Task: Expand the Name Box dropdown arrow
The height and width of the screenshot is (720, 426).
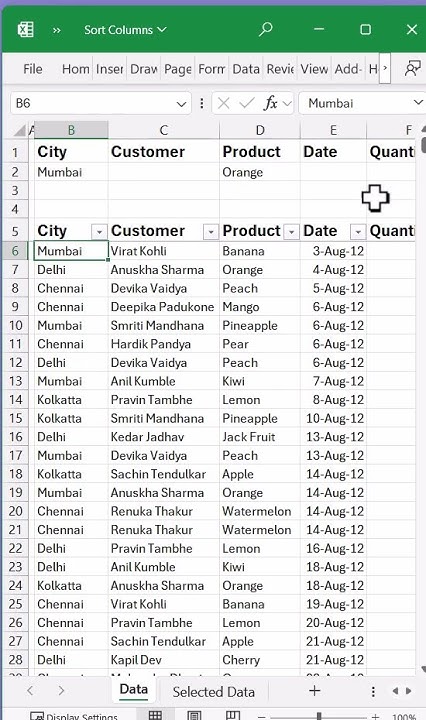Action: pos(181,104)
